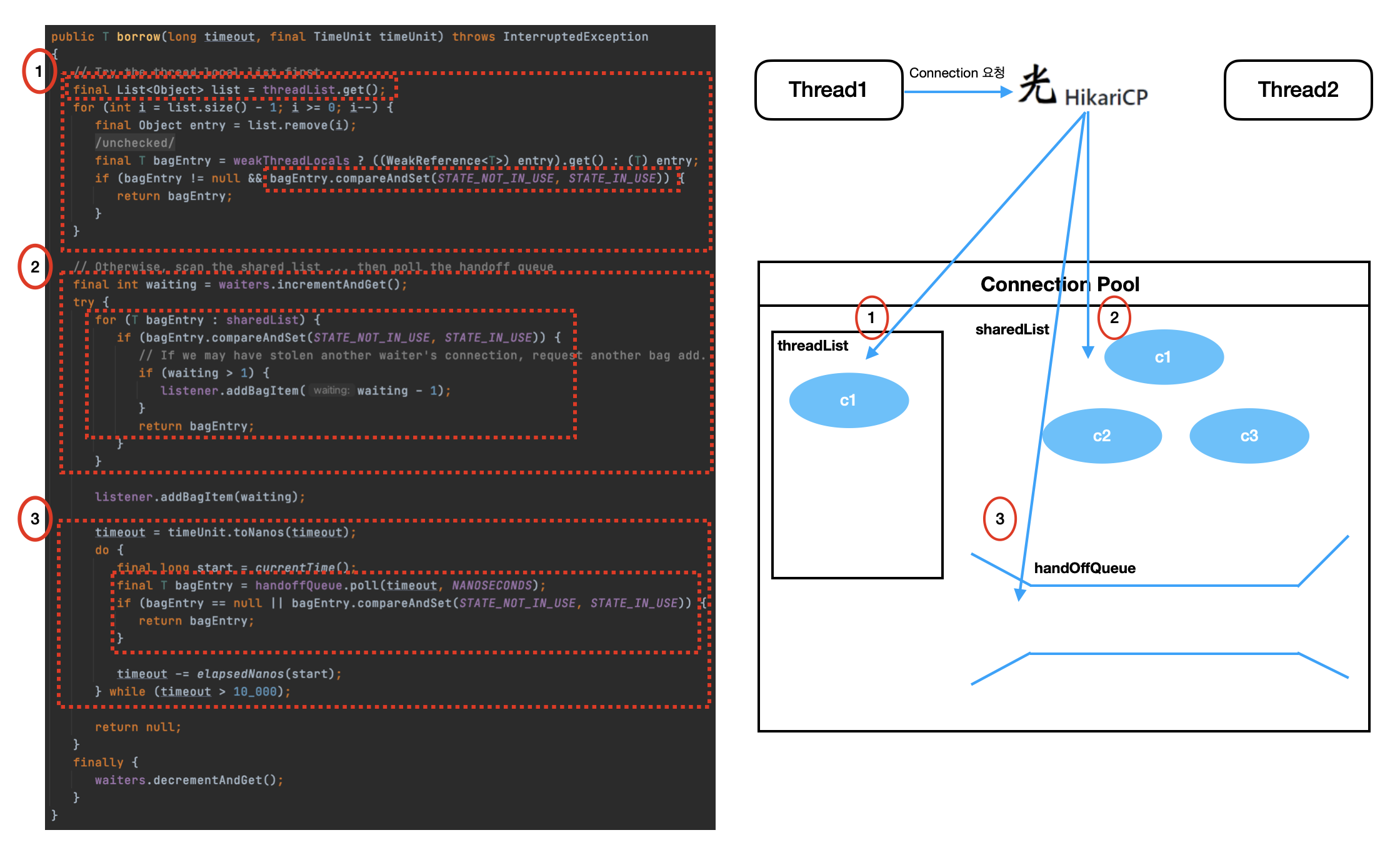Click the red circled 1 beside code
This screenshot has height=845, width=1400.
pyautogui.click(x=39, y=71)
